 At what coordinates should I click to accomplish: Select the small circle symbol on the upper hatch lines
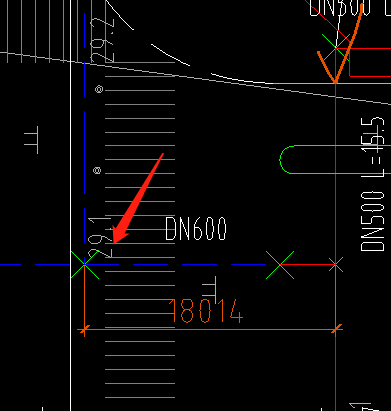(x=99, y=89)
